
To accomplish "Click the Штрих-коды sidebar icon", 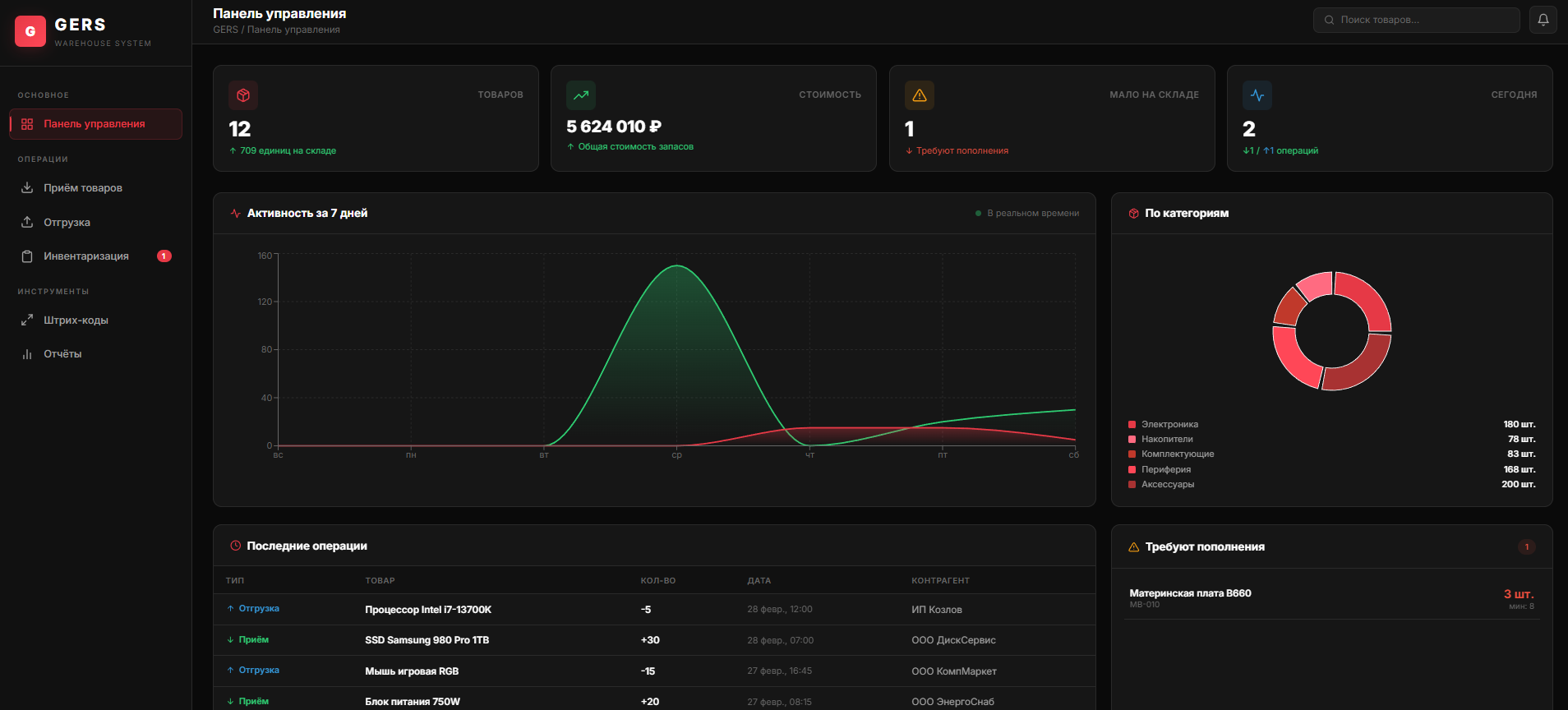I will click(27, 320).
